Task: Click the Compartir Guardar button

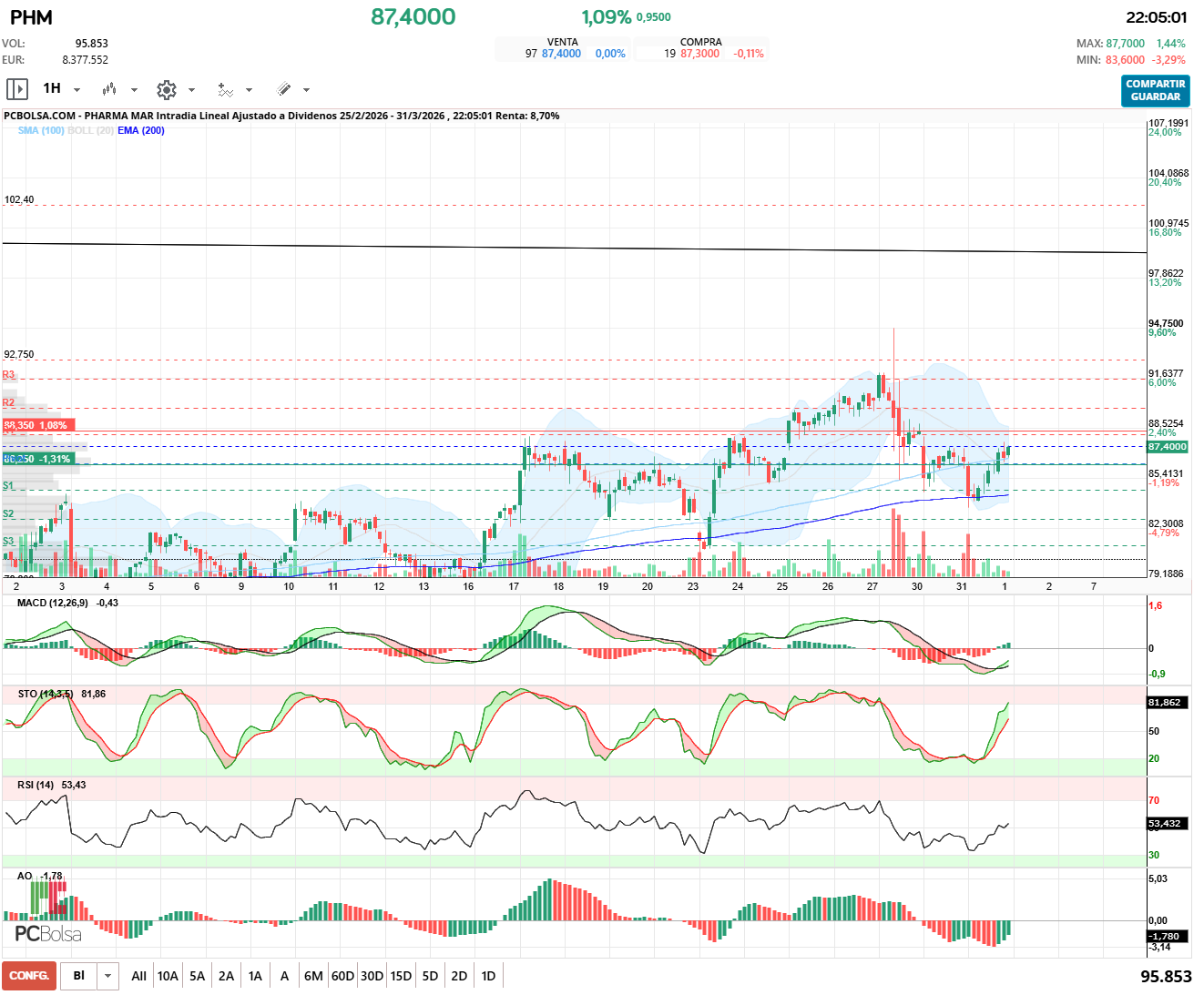Action: point(1155,90)
